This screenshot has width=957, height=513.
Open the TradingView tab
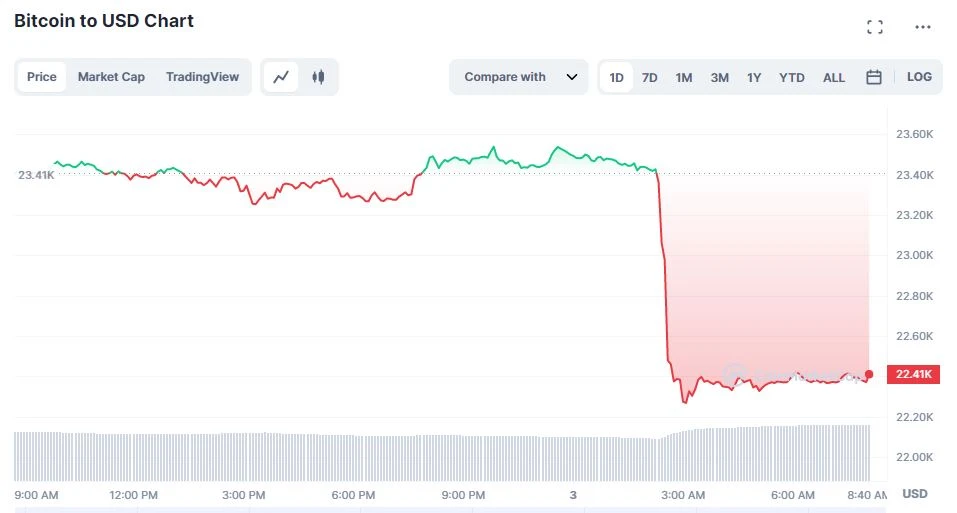(x=202, y=77)
